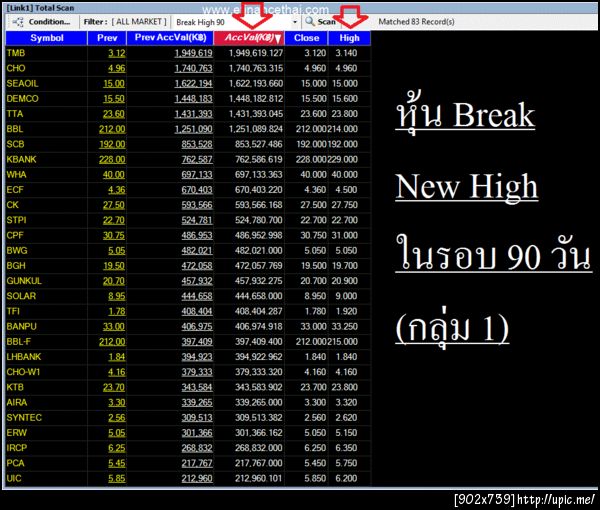The width and height of the screenshot is (600, 510).
Task: Sort by Prev AccVal(KB) column header
Action: 170,38
